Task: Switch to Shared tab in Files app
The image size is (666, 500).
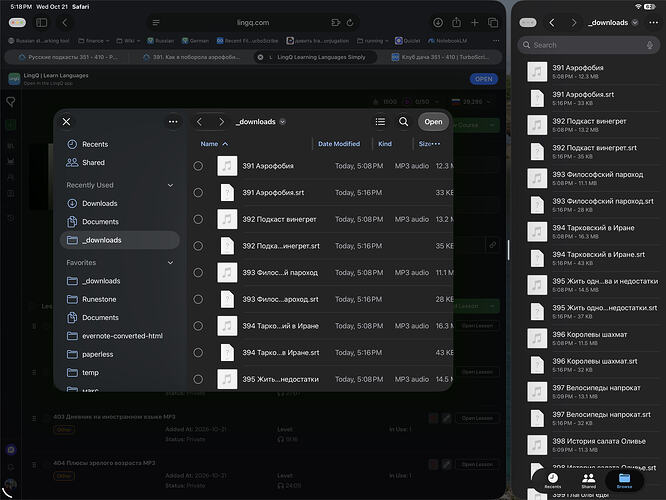Action: pyautogui.click(x=589, y=481)
